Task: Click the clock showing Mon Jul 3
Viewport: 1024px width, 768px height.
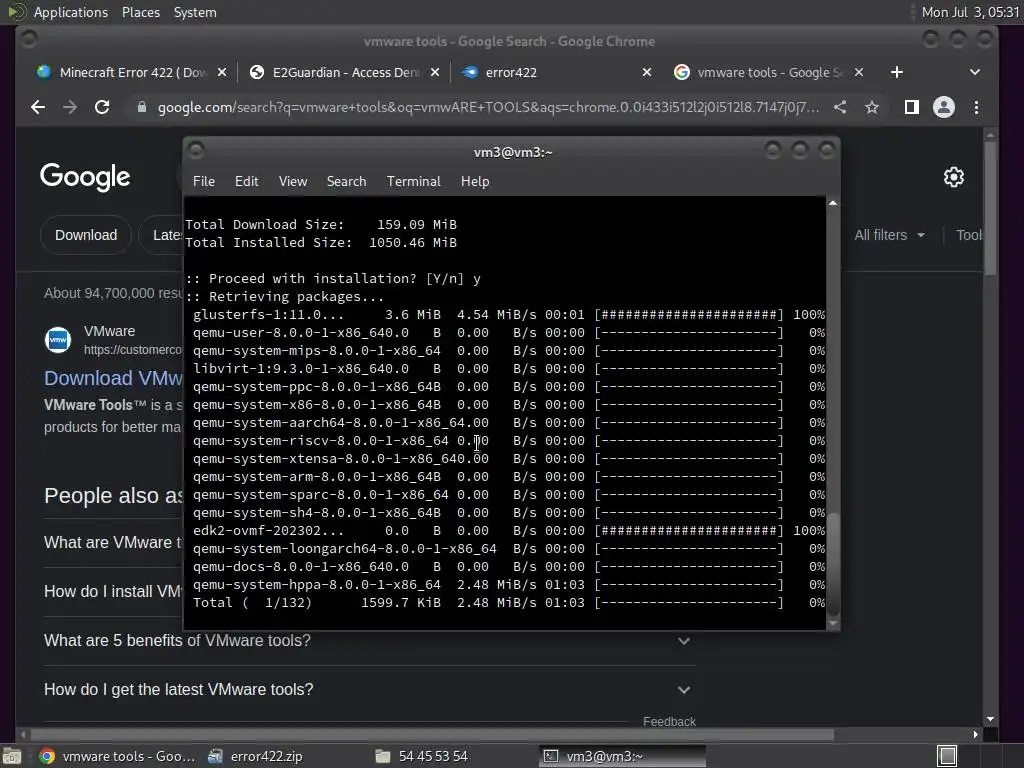Action: (x=970, y=12)
